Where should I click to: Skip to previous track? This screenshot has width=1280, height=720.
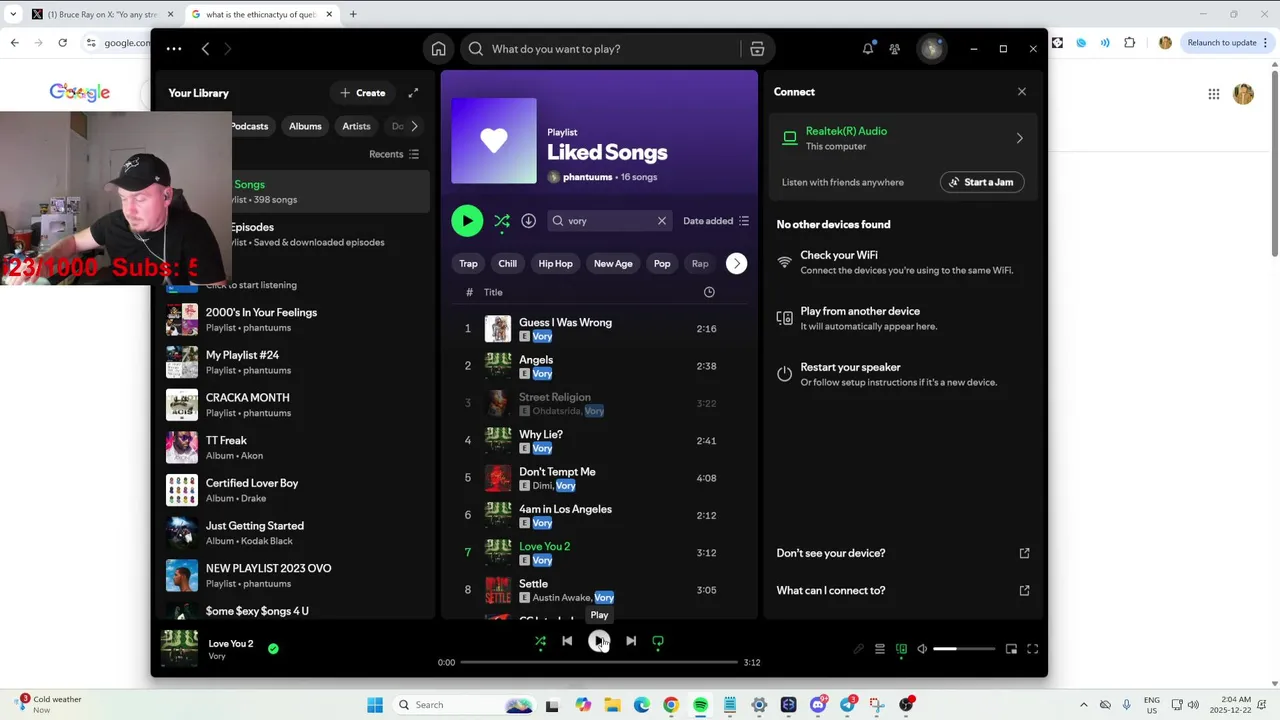pos(567,641)
